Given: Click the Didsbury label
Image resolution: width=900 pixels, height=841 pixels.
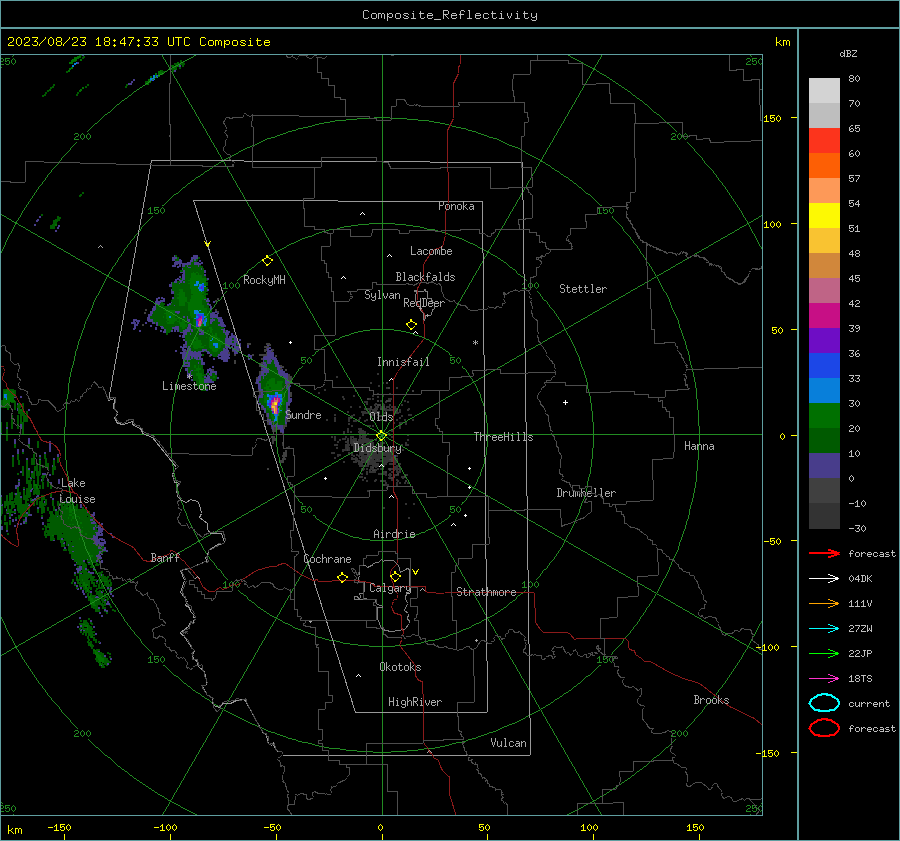Looking at the screenshot, I should (377, 448).
